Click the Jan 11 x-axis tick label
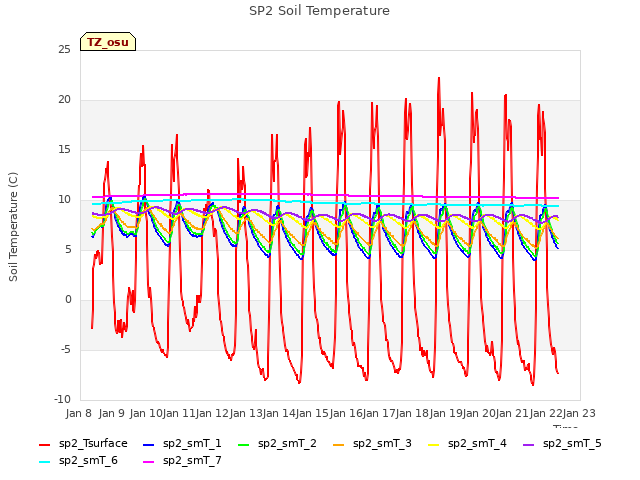The image size is (640, 480). (x=179, y=413)
